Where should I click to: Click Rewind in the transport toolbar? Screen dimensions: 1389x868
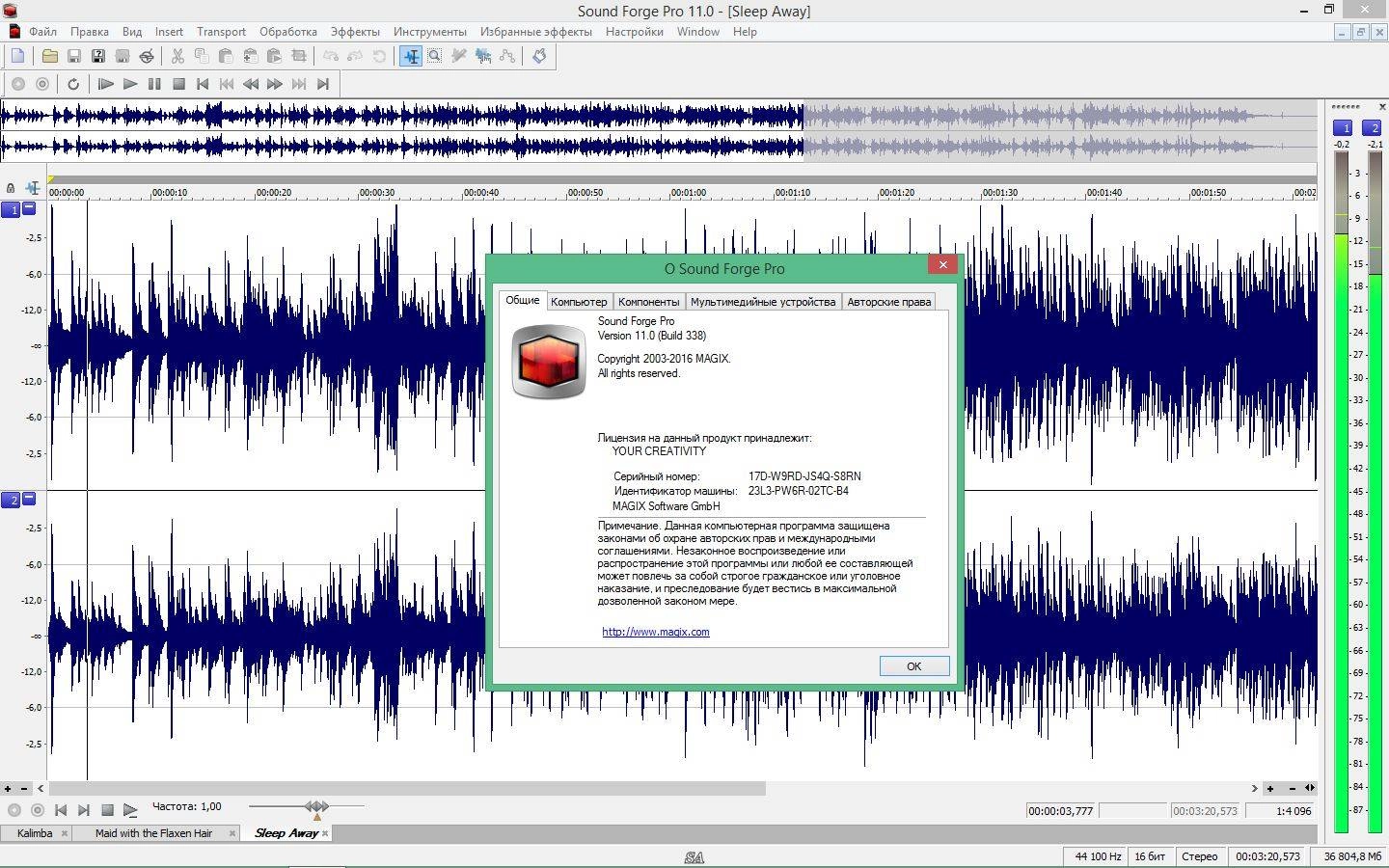point(251,84)
